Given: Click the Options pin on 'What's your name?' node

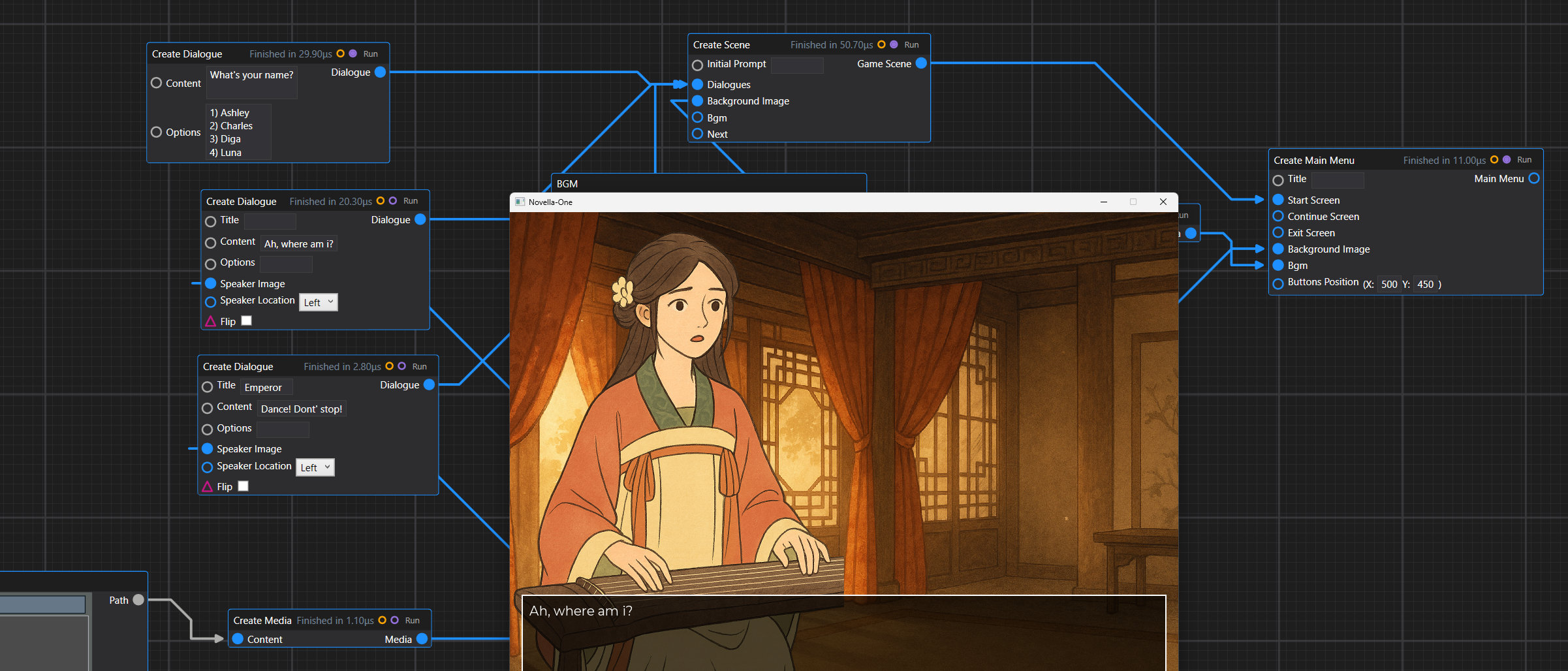Looking at the screenshot, I should click(156, 132).
